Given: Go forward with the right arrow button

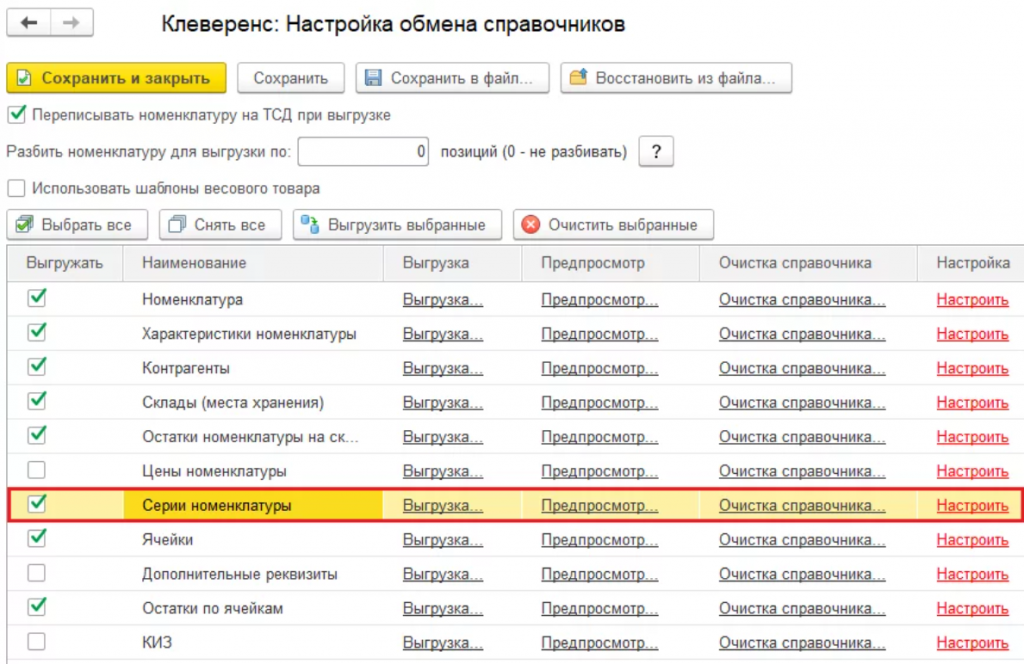Looking at the screenshot, I should click(x=72, y=23).
